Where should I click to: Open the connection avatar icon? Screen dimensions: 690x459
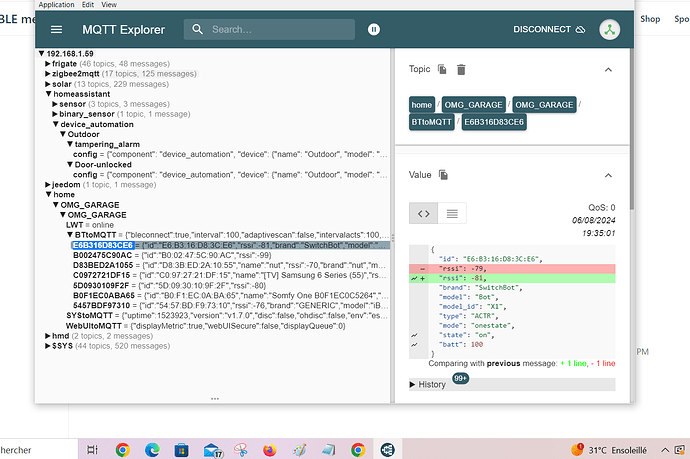pos(609,29)
